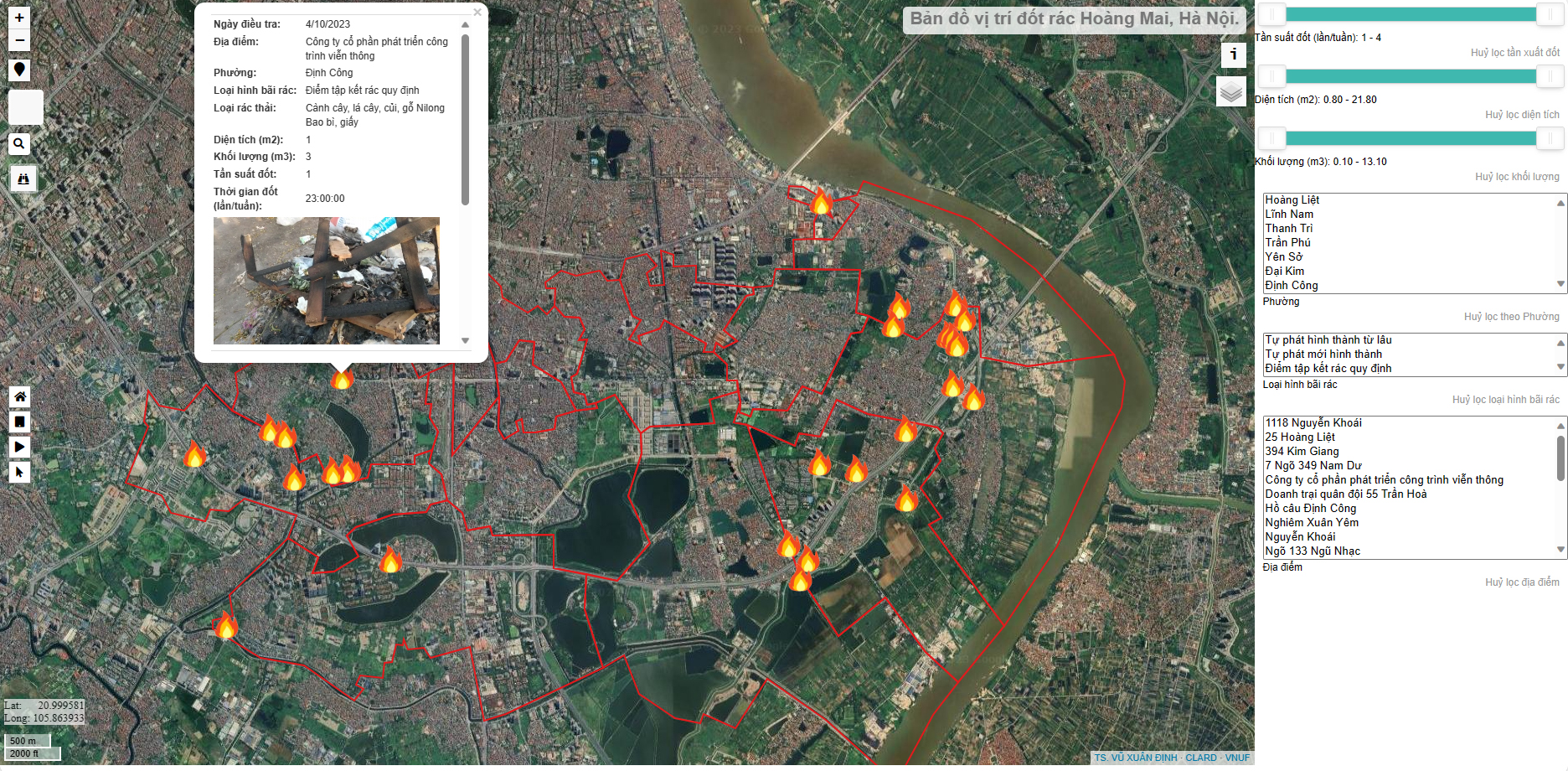Open the magnifier search tool

coord(19,144)
